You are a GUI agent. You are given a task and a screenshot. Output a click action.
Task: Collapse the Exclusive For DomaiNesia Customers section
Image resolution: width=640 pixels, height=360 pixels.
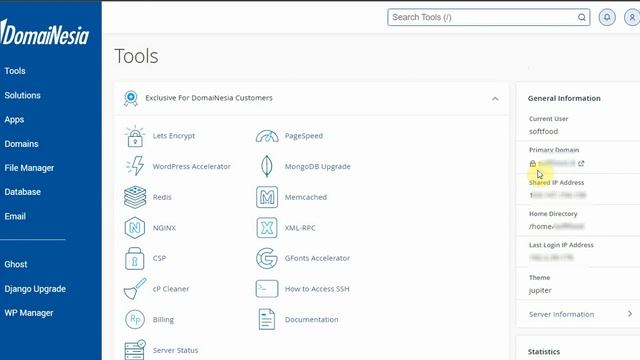[495, 99]
